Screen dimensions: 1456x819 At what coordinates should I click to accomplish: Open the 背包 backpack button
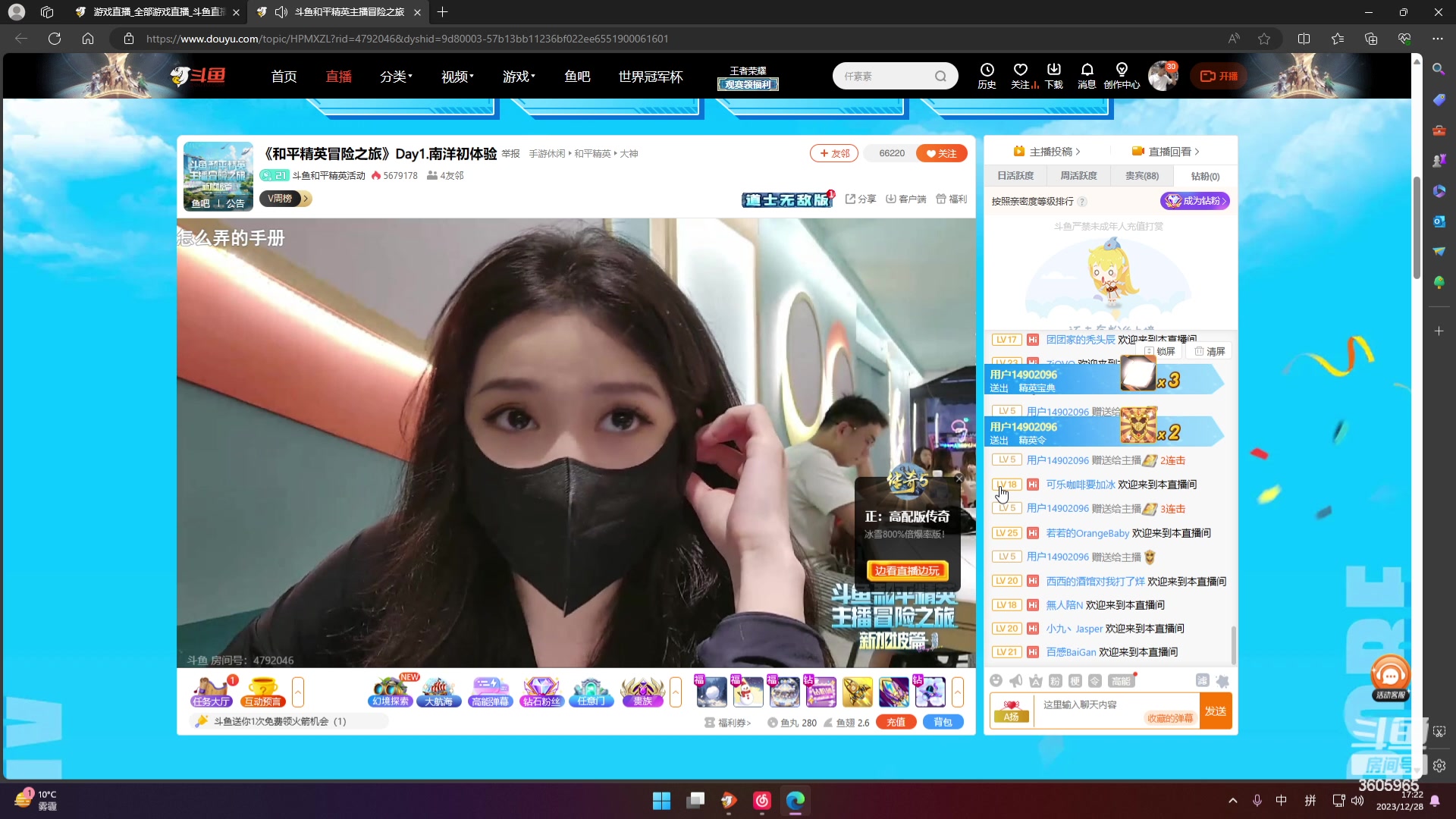[943, 722]
